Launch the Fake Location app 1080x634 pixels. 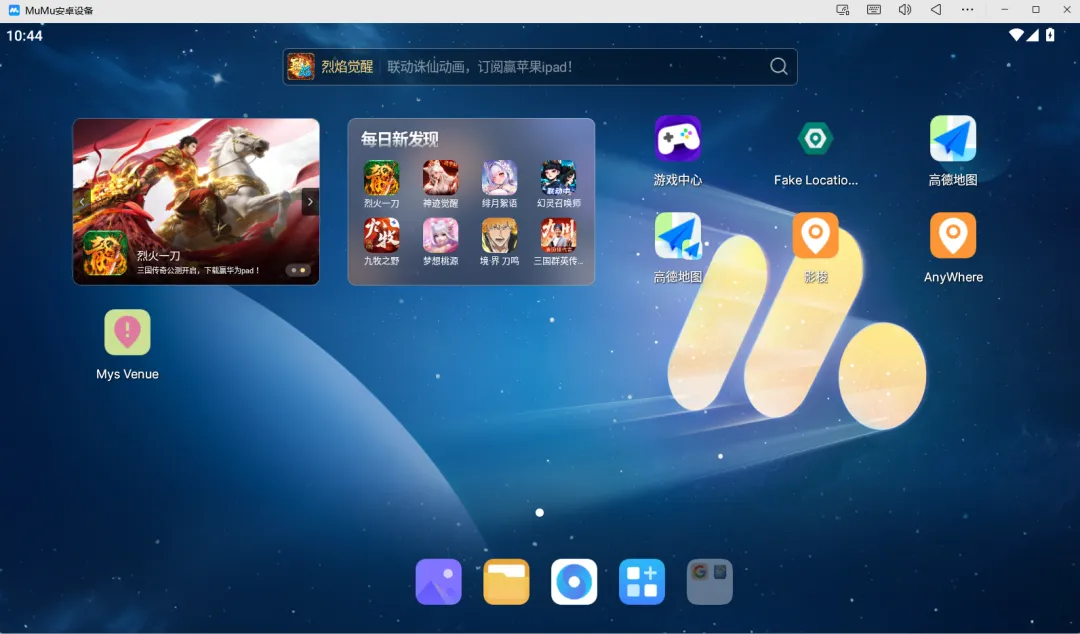click(x=816, y=139)
